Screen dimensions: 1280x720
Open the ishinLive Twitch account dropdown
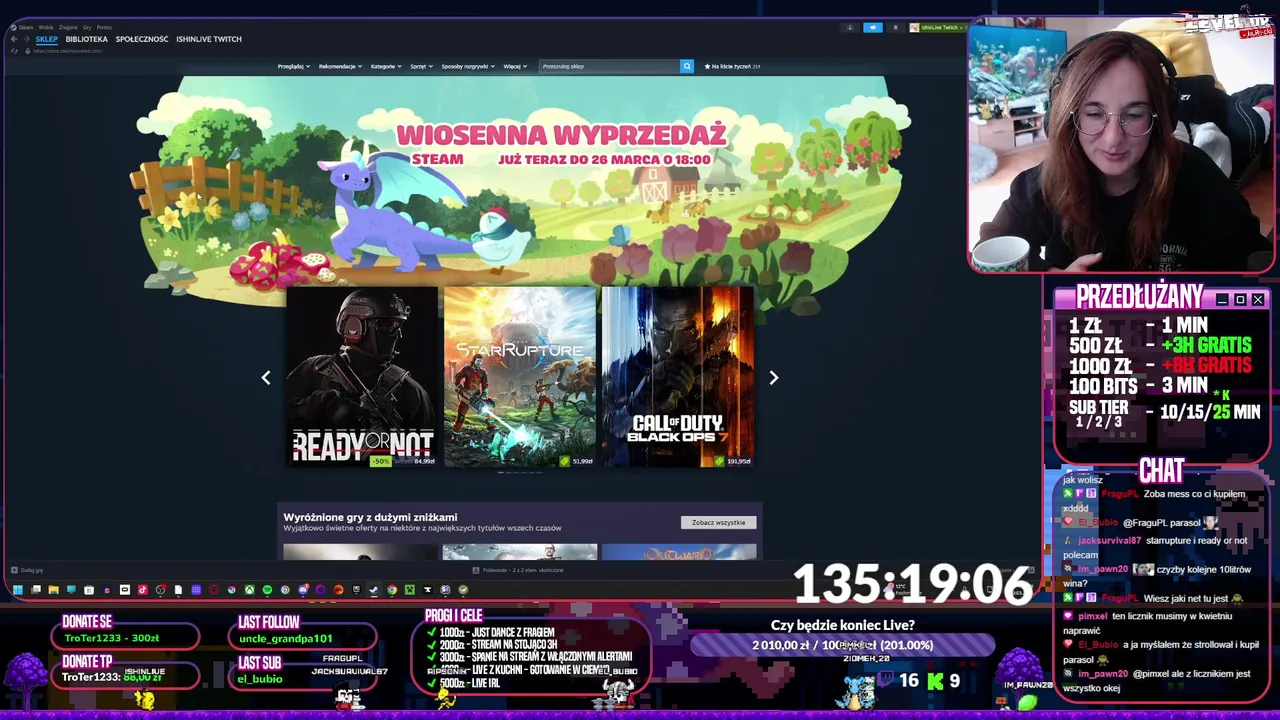click(x=938, y=27)
